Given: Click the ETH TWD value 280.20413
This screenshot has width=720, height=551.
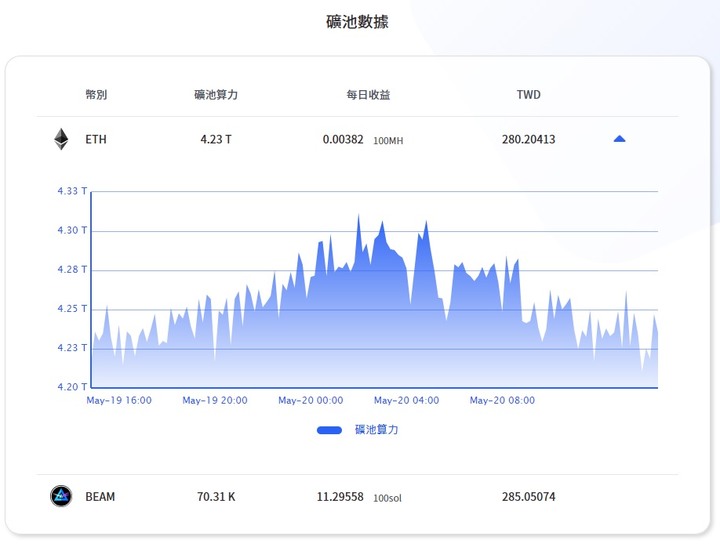Looking at the screenshot, I should pos(529,139).
